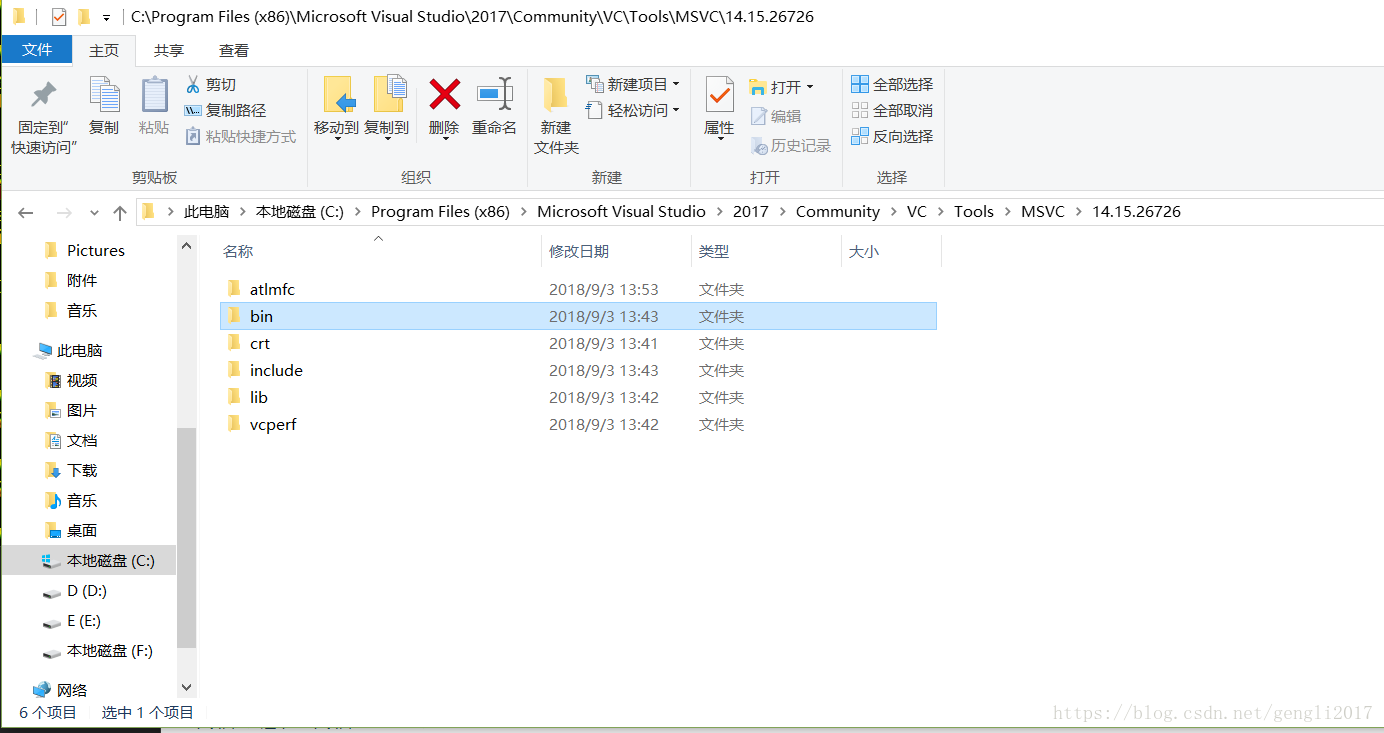Open the recent locations dropdown arrow
The image size is (1384, 733).
click(x=94, y=213)
